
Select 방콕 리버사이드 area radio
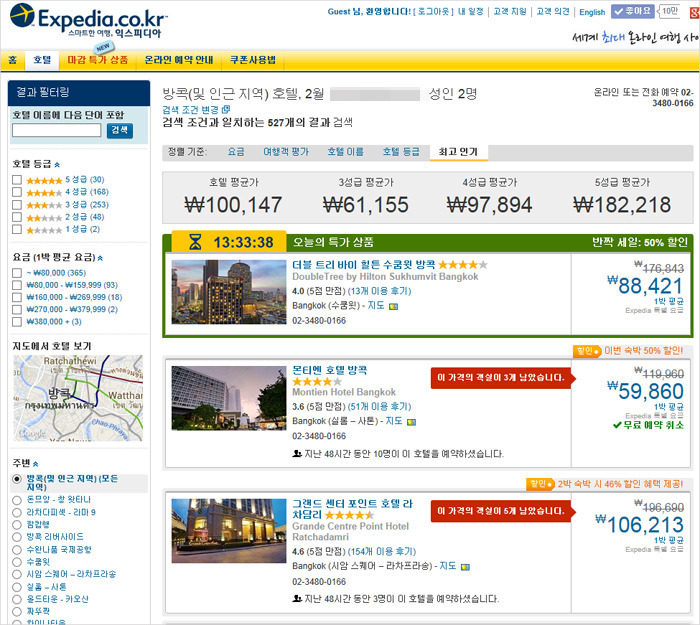[17, 537]
